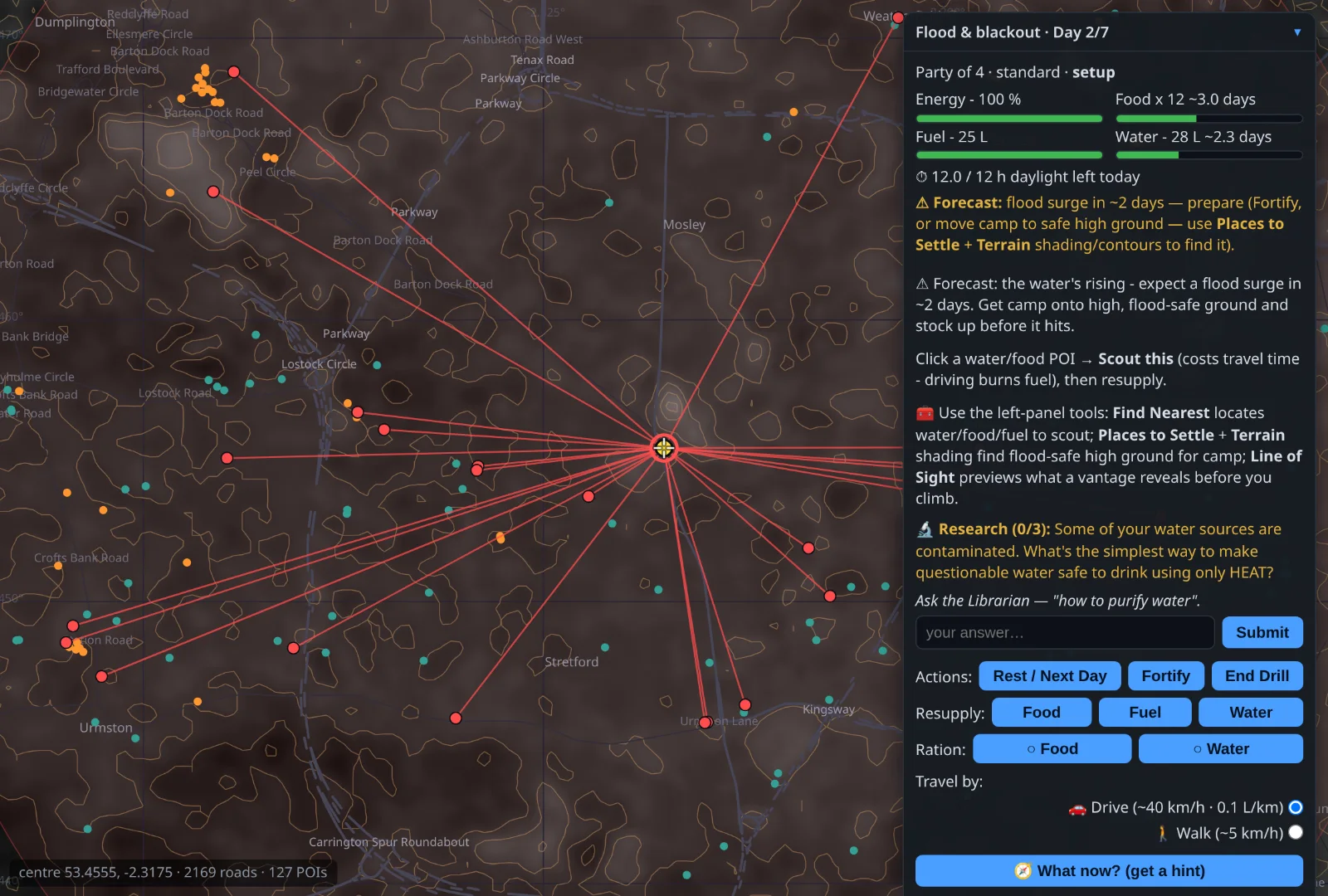Click the 'Bridgewater Circle' label

(88, 92)
